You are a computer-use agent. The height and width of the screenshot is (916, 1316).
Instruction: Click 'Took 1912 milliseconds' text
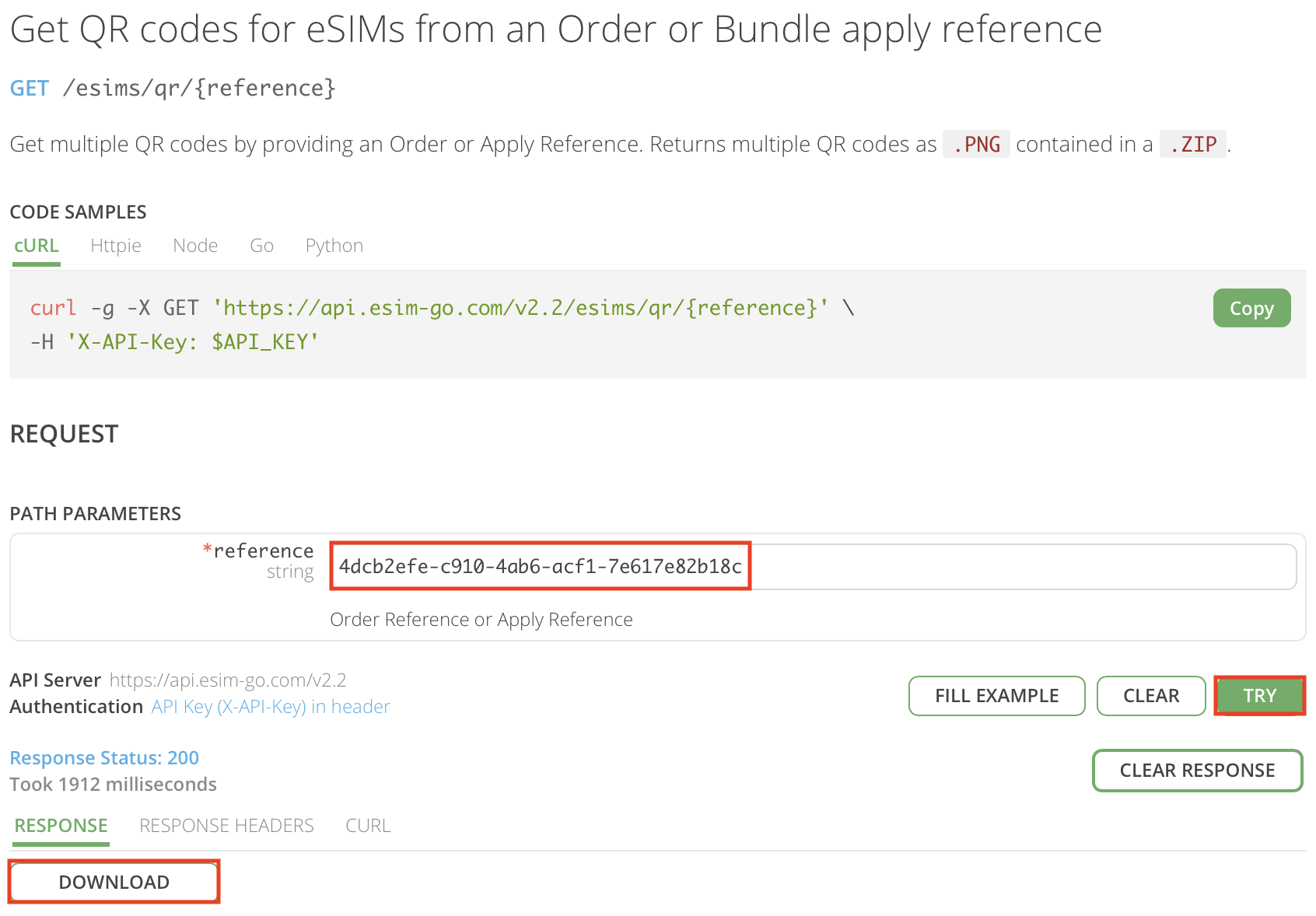[x=113, y=785]
